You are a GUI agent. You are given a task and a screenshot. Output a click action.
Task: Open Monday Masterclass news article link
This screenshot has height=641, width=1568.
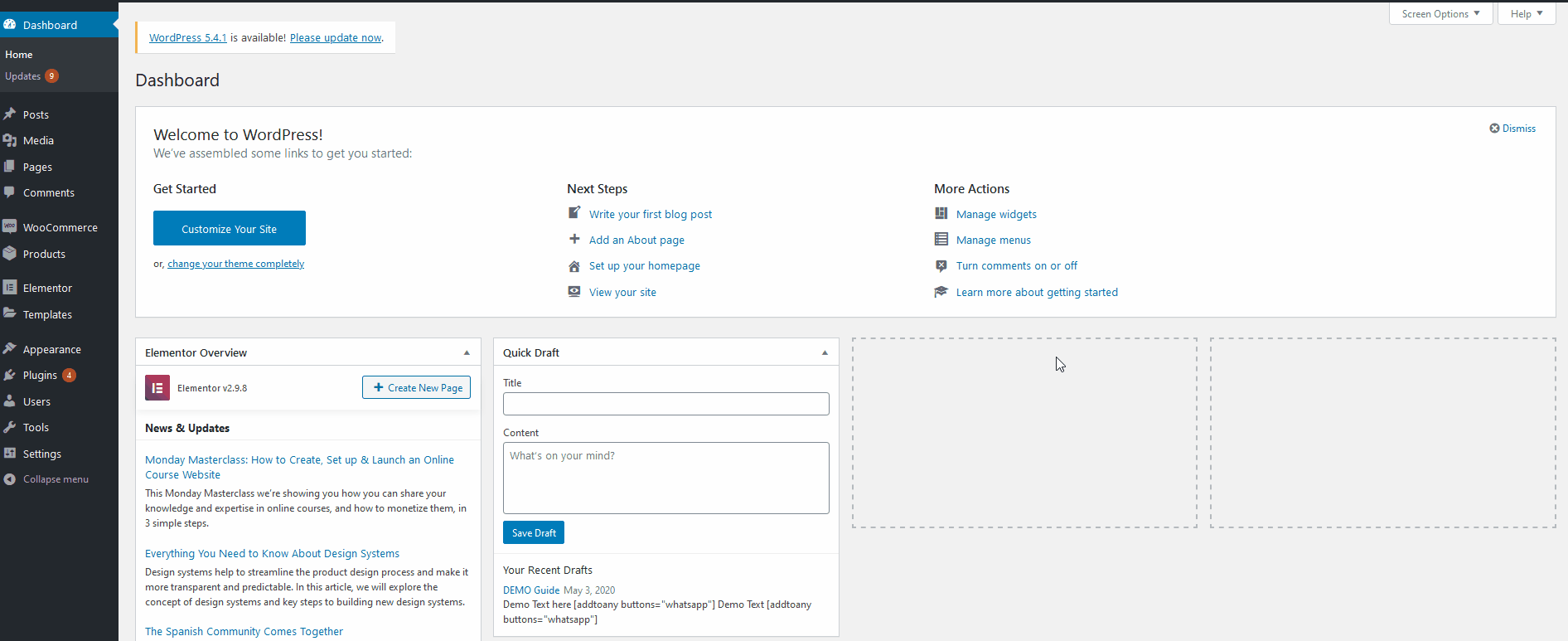tap(299, 467)
